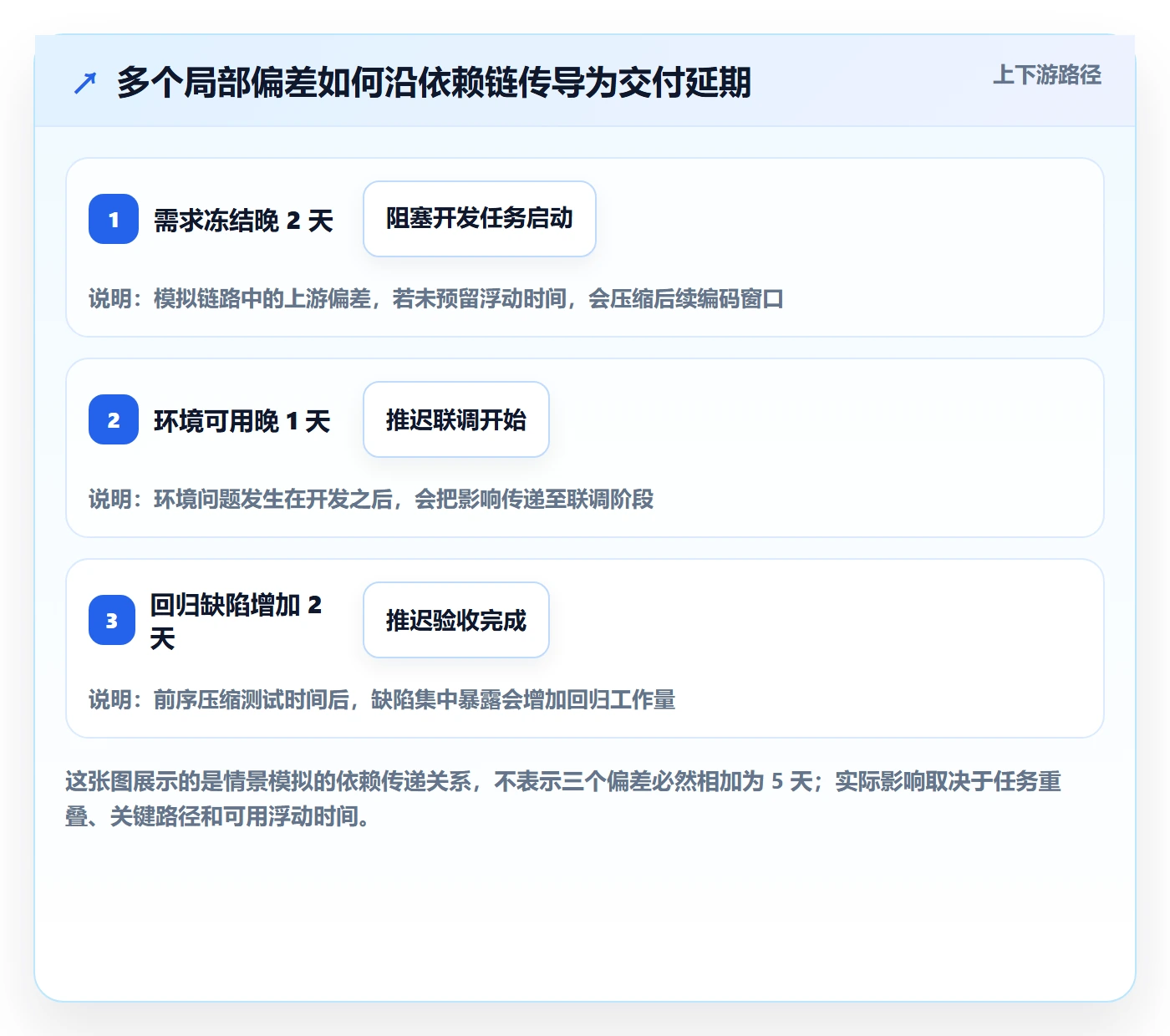Select the 推迟联调开始 pill
Viewport: 1170px width, 1036px height.
456,419
